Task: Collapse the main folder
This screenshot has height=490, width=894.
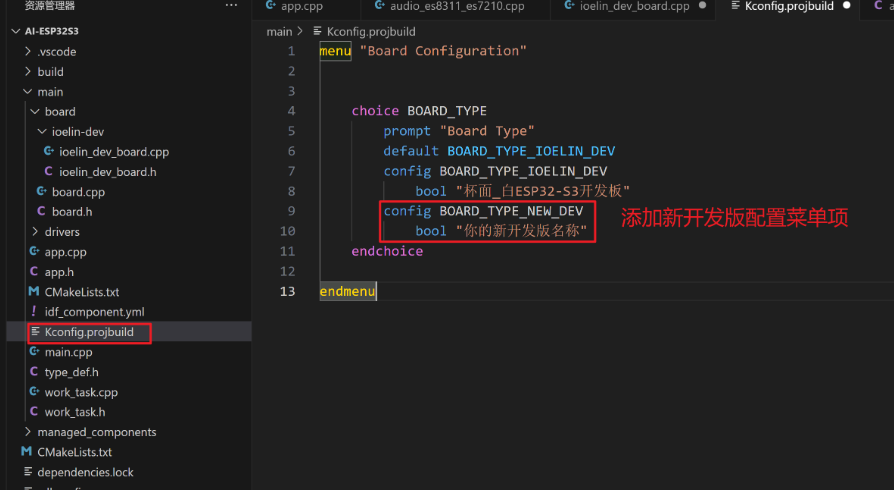Action: pos(28,91)
